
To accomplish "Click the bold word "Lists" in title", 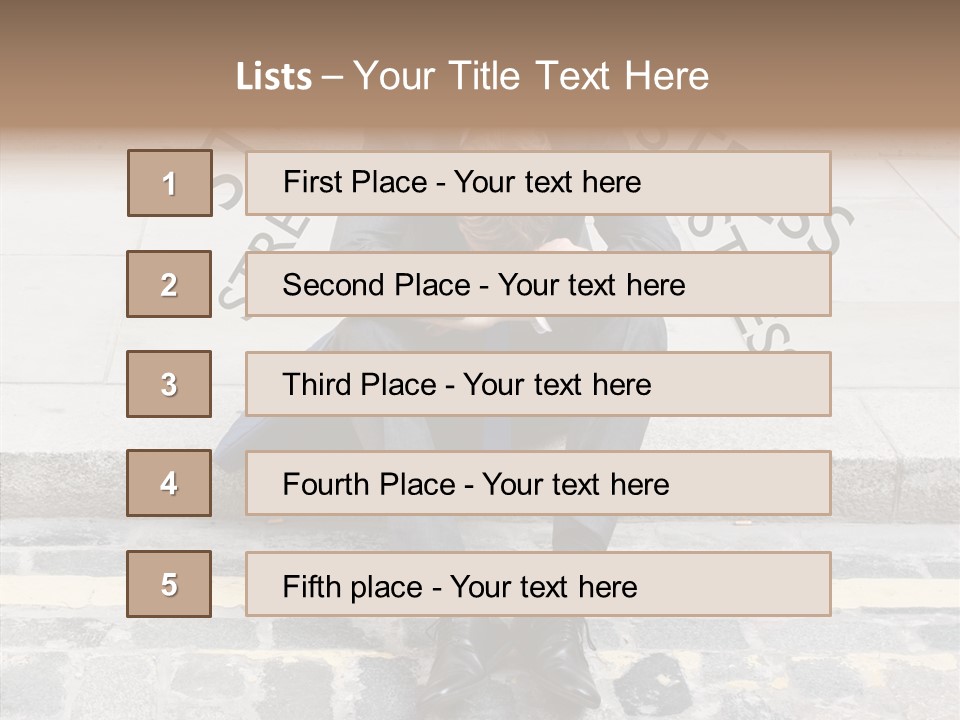I will pyautogui.click(x=273, y=77).
